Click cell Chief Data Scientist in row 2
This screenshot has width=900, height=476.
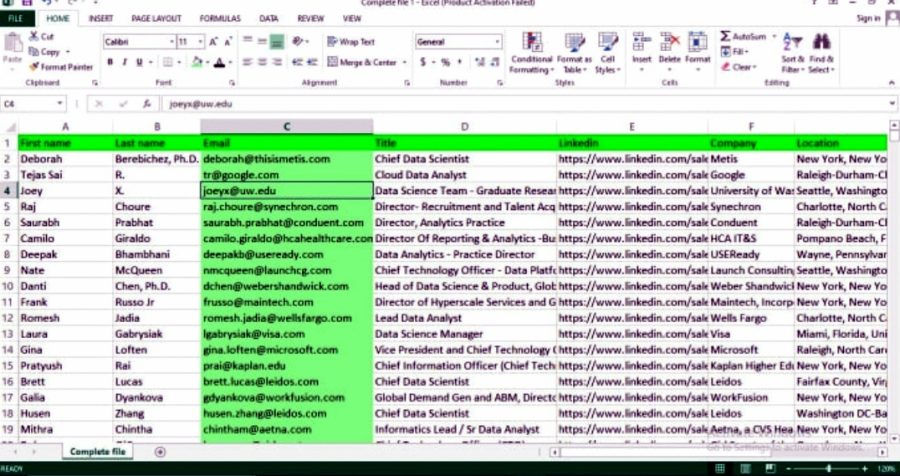pyautogui.click(x=464, y=159)
